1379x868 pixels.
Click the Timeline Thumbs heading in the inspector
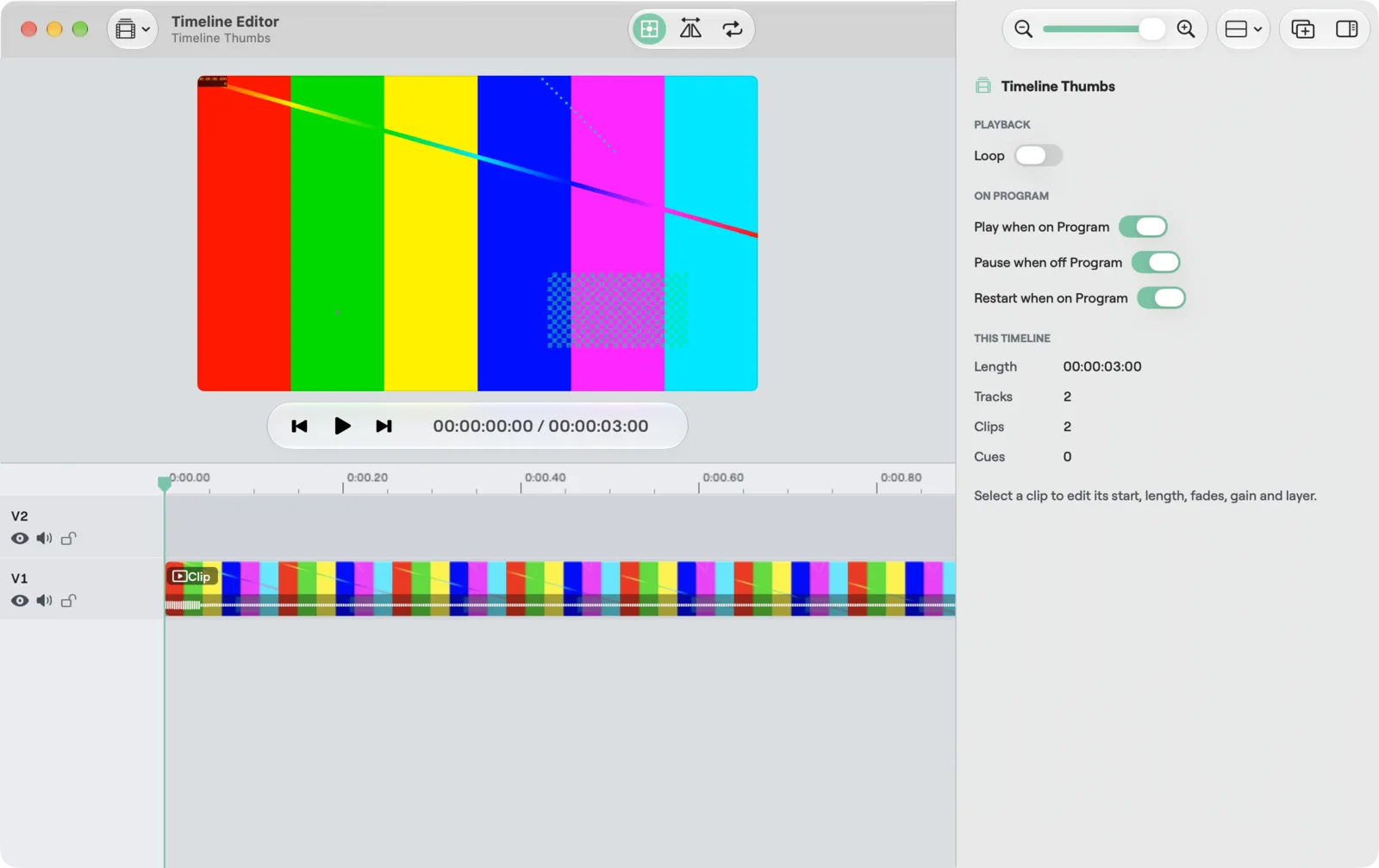[1058, 86]
